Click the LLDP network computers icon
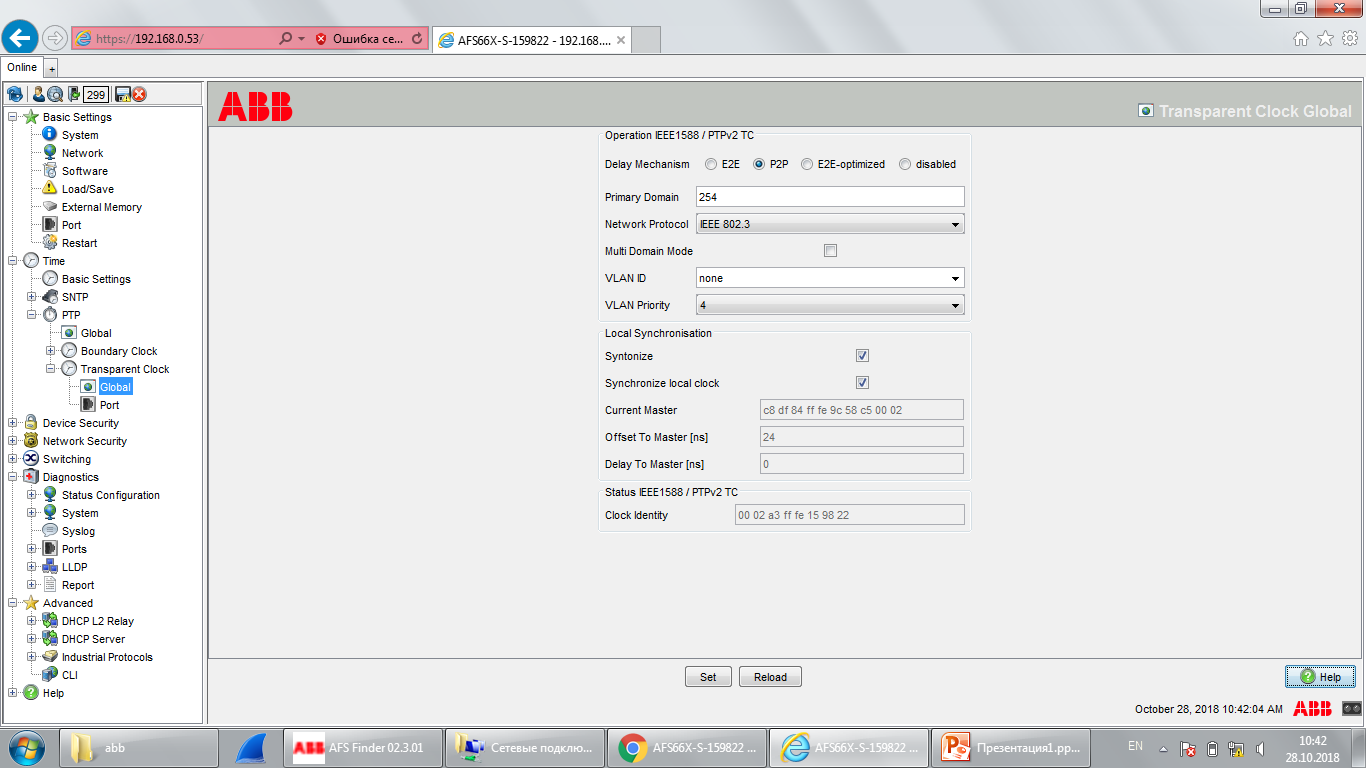This screenshot has width=1366, height=768. pyautogui.click(x=49, y=567)
